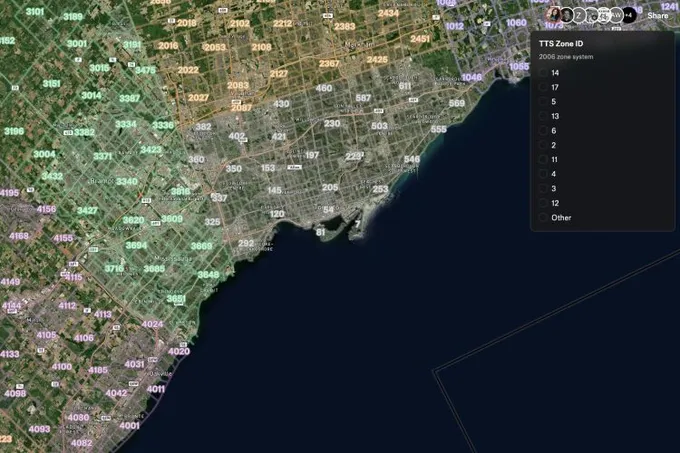Click zone label 3014 on the map
Viewport: 680px width, 453px height.
(91, 95)
